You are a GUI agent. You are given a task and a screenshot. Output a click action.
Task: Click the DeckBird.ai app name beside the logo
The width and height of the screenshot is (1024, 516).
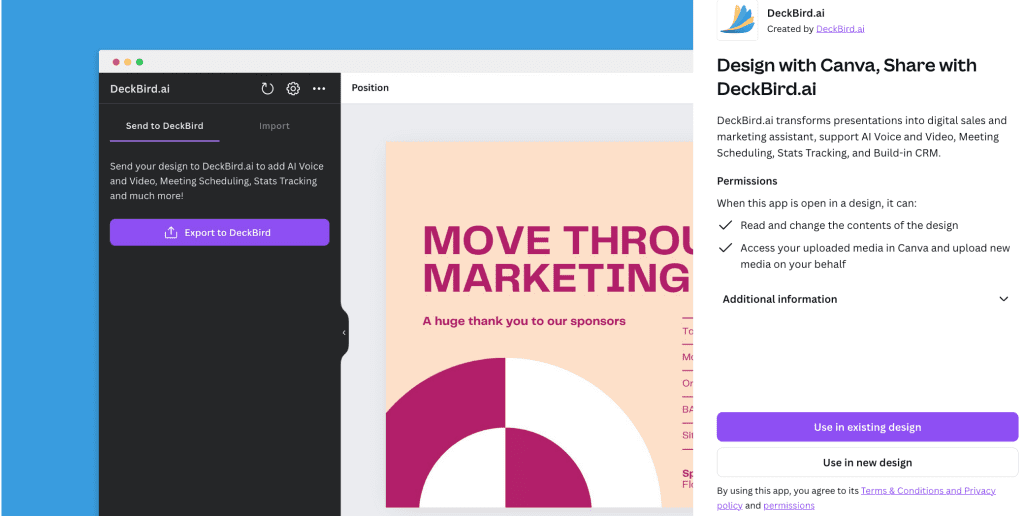pyautogui.click(x=796, y=13)
